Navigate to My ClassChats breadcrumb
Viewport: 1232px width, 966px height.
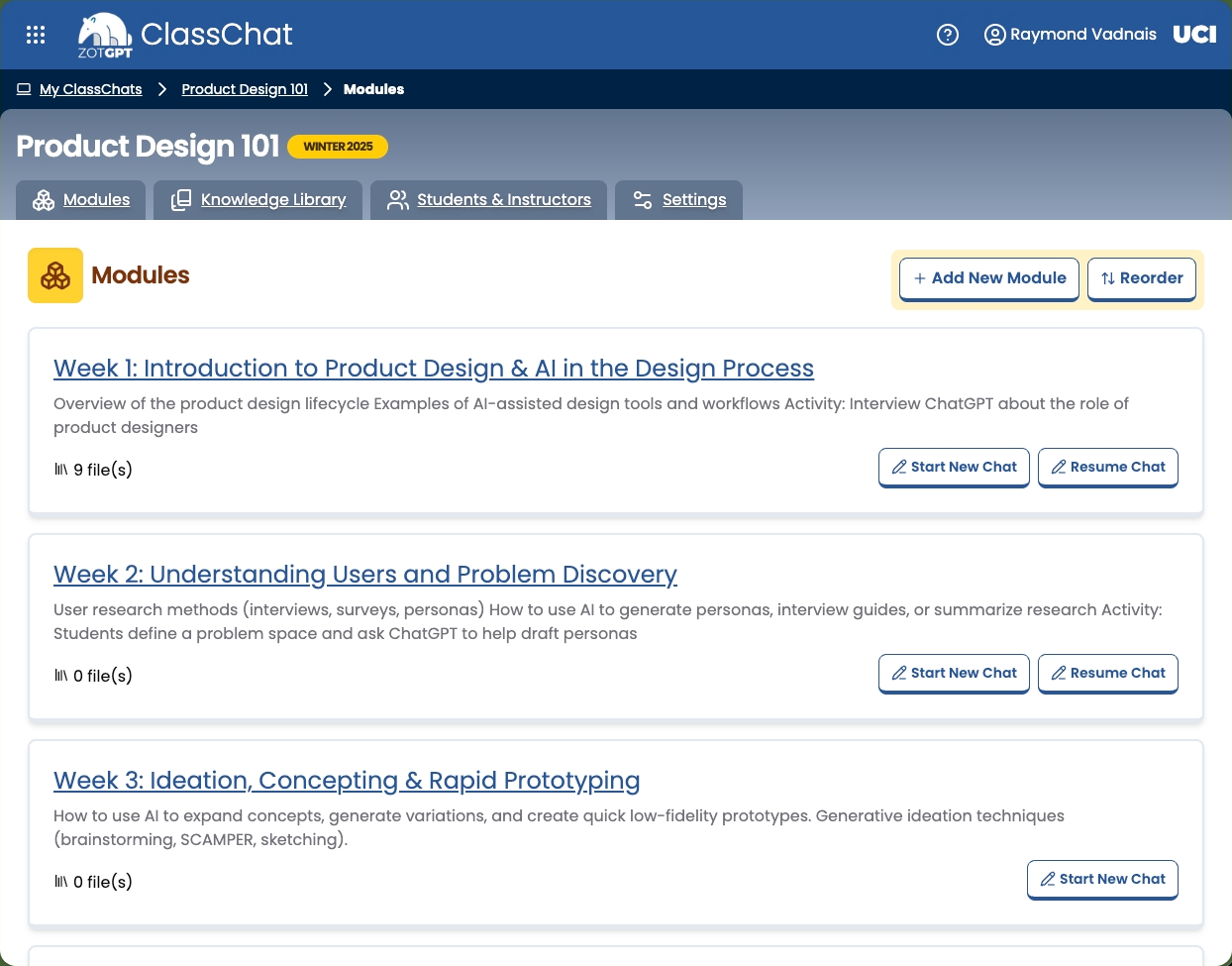(x=90, y=89)
